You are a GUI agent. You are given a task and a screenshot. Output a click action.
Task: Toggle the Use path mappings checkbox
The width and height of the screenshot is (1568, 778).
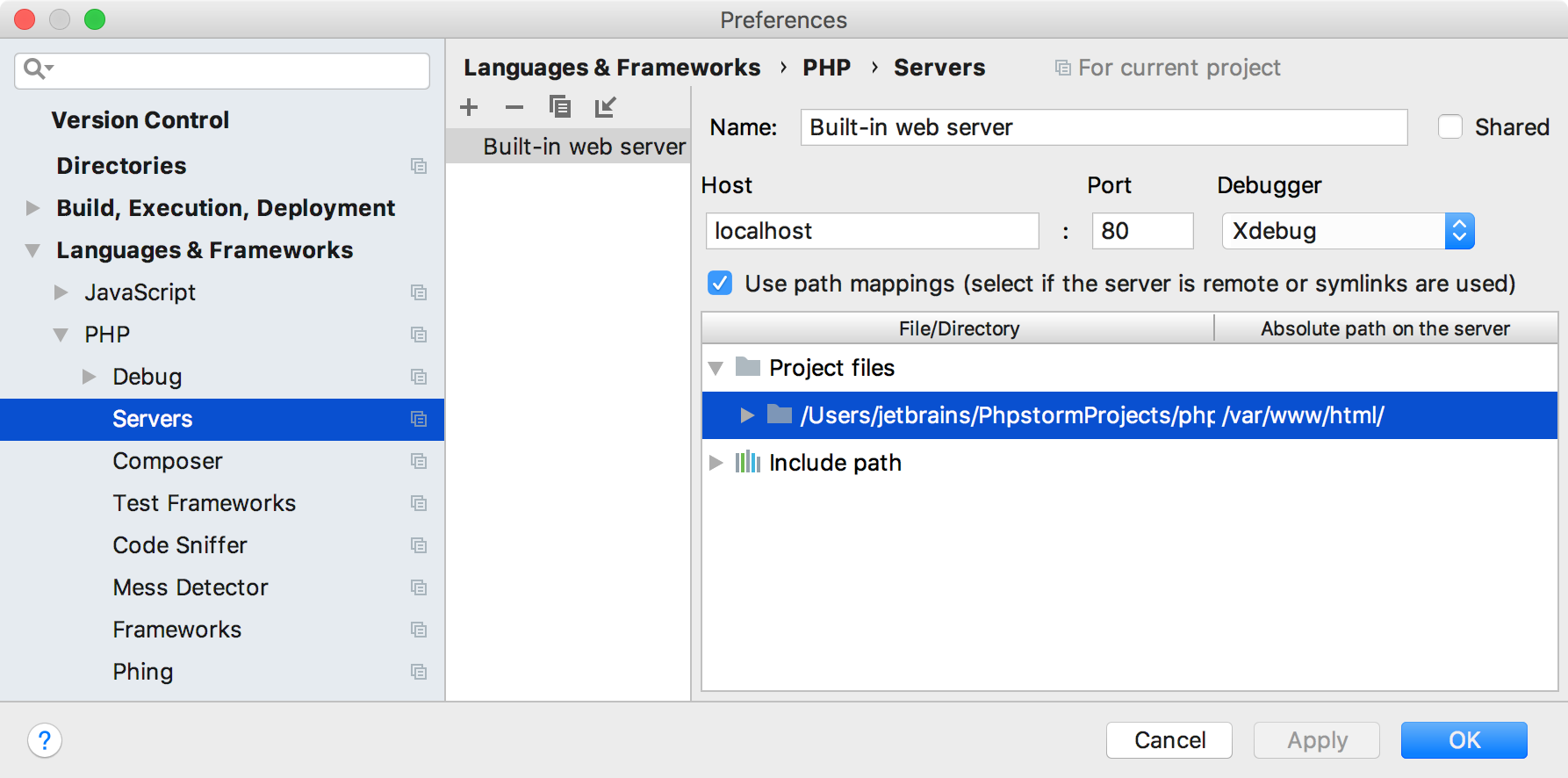(x=720, y=283)
